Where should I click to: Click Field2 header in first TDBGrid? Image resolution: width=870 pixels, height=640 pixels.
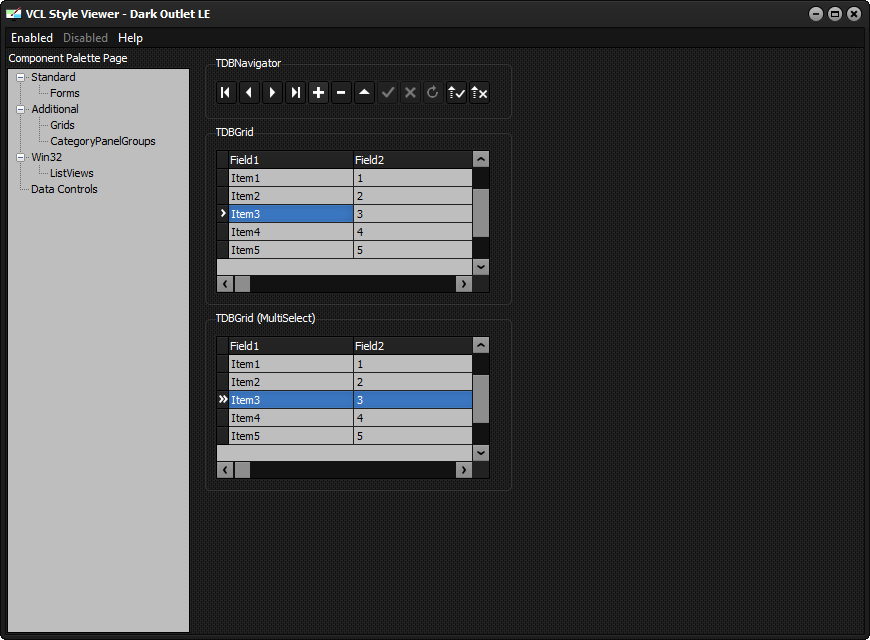pyautogui.click(x=413, y=160)
